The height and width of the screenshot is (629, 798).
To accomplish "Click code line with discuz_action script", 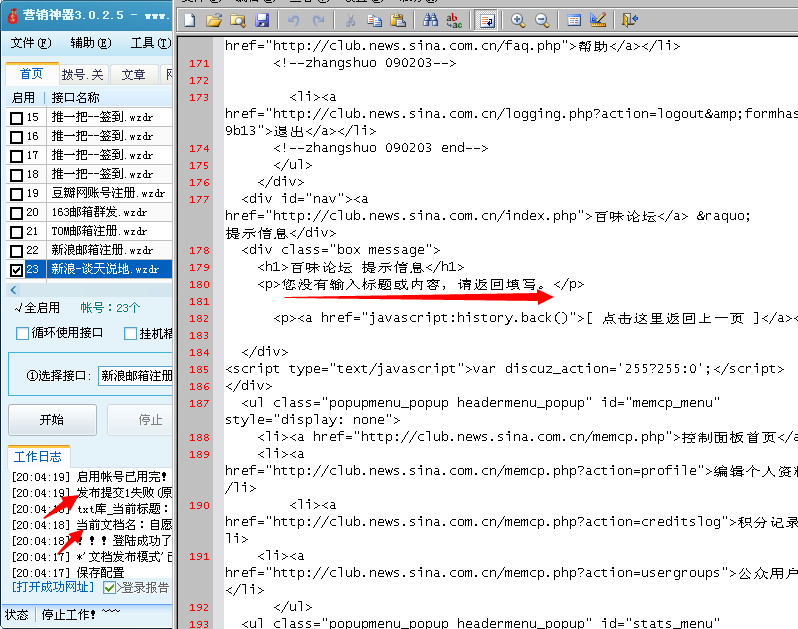I will pyautogui.click(x=504, y=368).
